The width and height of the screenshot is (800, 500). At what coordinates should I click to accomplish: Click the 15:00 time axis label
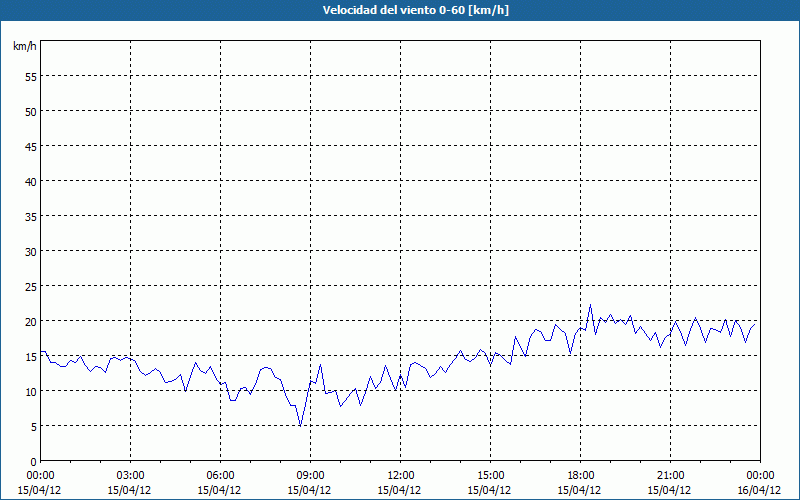pos(490,476)
